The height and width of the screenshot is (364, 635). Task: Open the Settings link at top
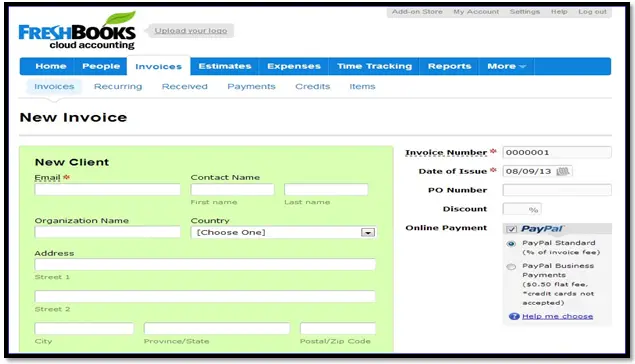524,12
